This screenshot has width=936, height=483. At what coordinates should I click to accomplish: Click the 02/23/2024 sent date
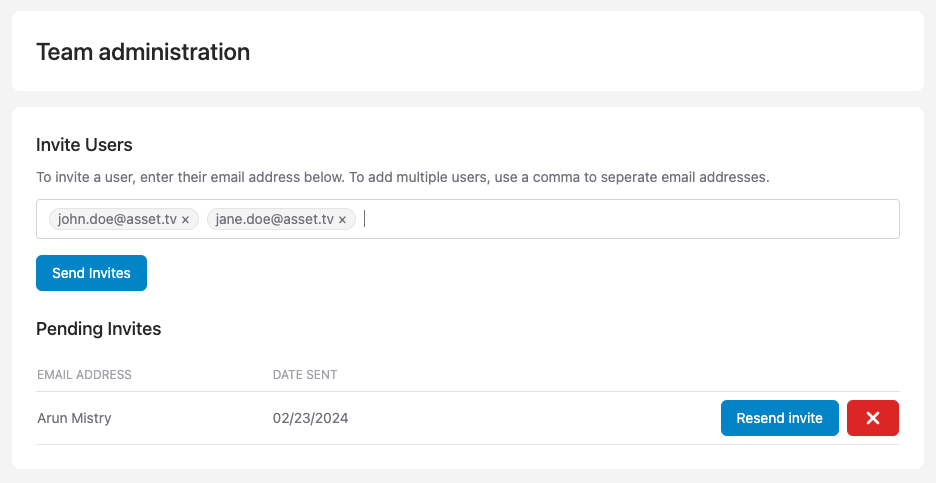[310, 418]
